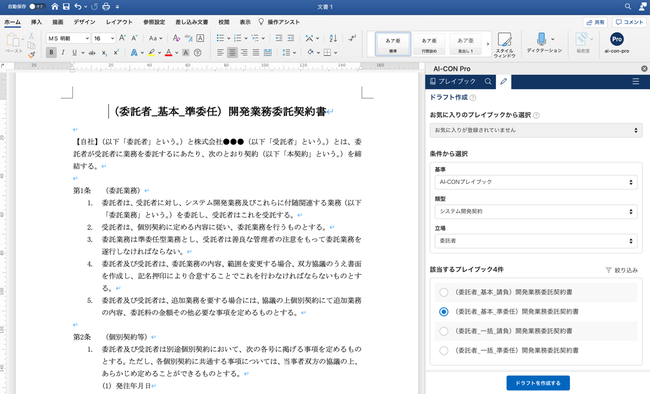This screenshot has height=395, width=650.
Task: Click the ドラフトを作成する button
Action: pyautogui.click(x=538, y=383)
